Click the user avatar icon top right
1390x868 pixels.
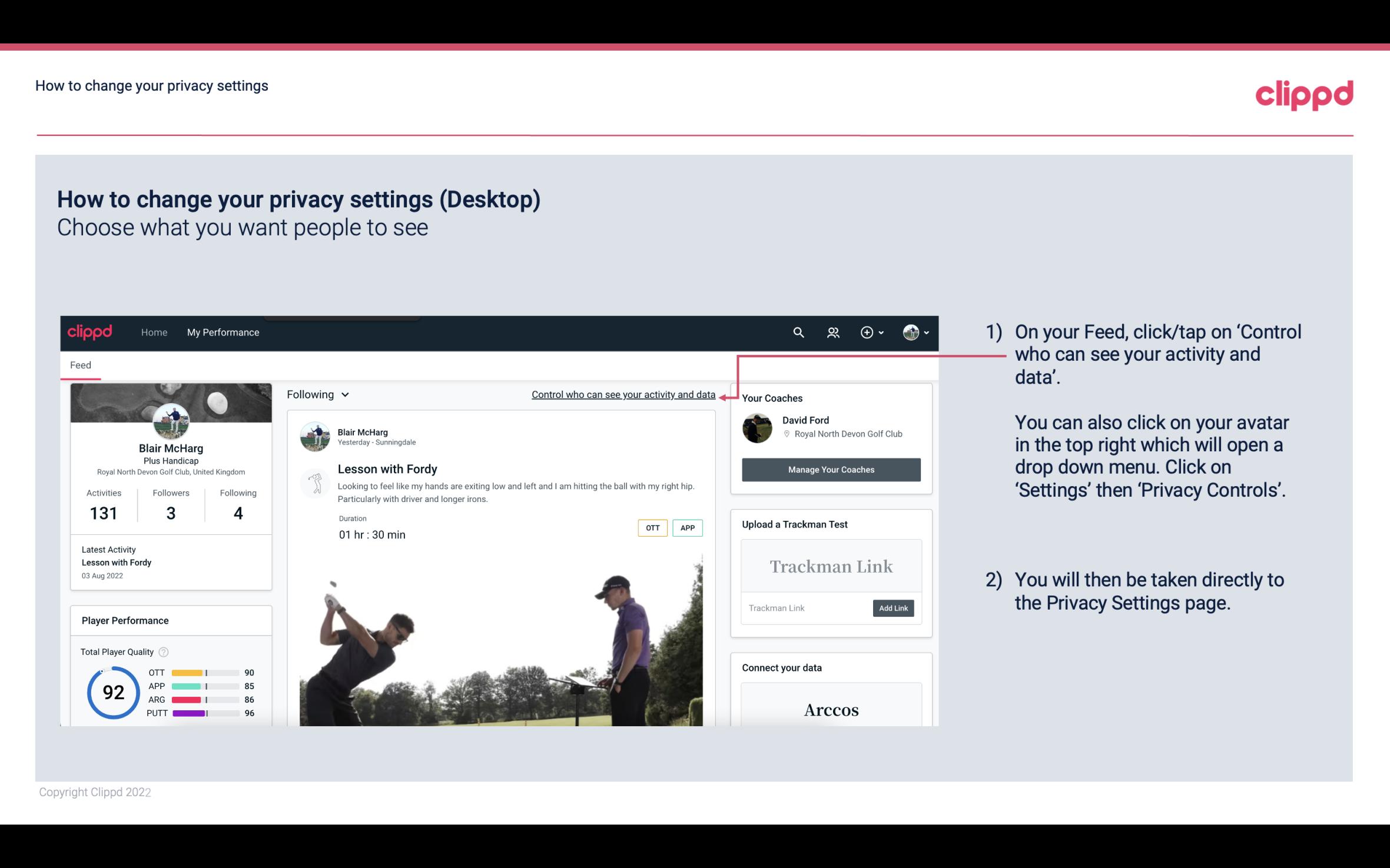[911, 332]
